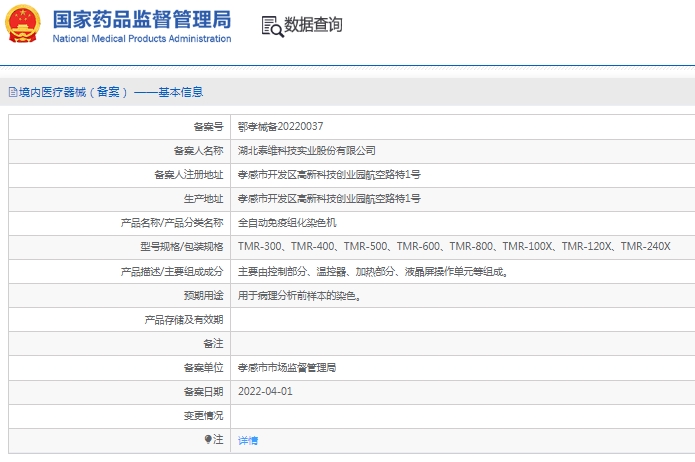Viewport: 695px width, 462px height.
Task: Click the bulb icon next to 注
Action: (208, 439)
